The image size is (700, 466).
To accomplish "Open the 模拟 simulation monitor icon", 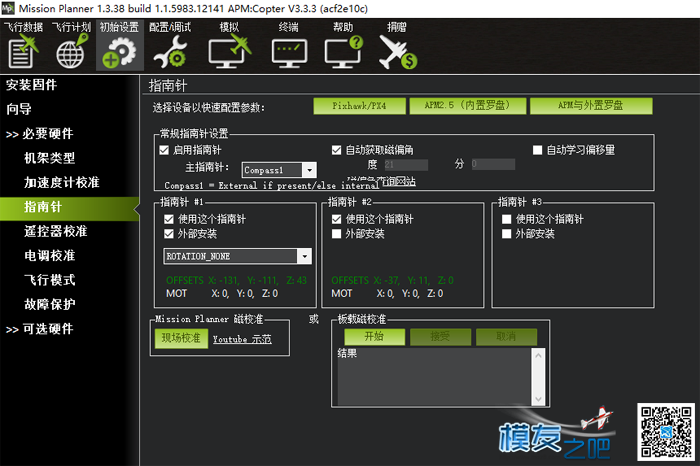I will coord(229,46).
